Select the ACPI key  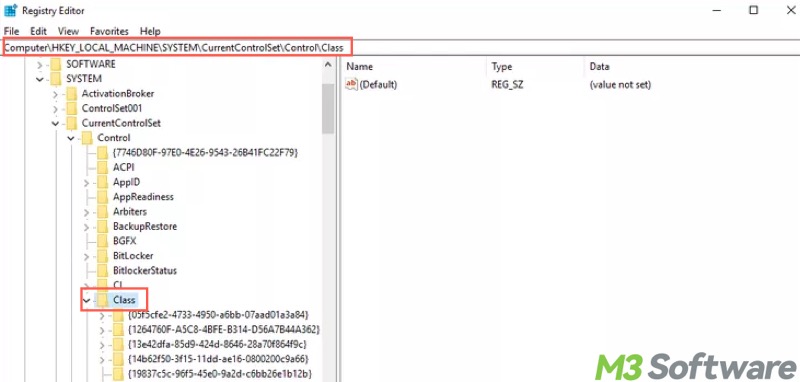tap(124, 168)
